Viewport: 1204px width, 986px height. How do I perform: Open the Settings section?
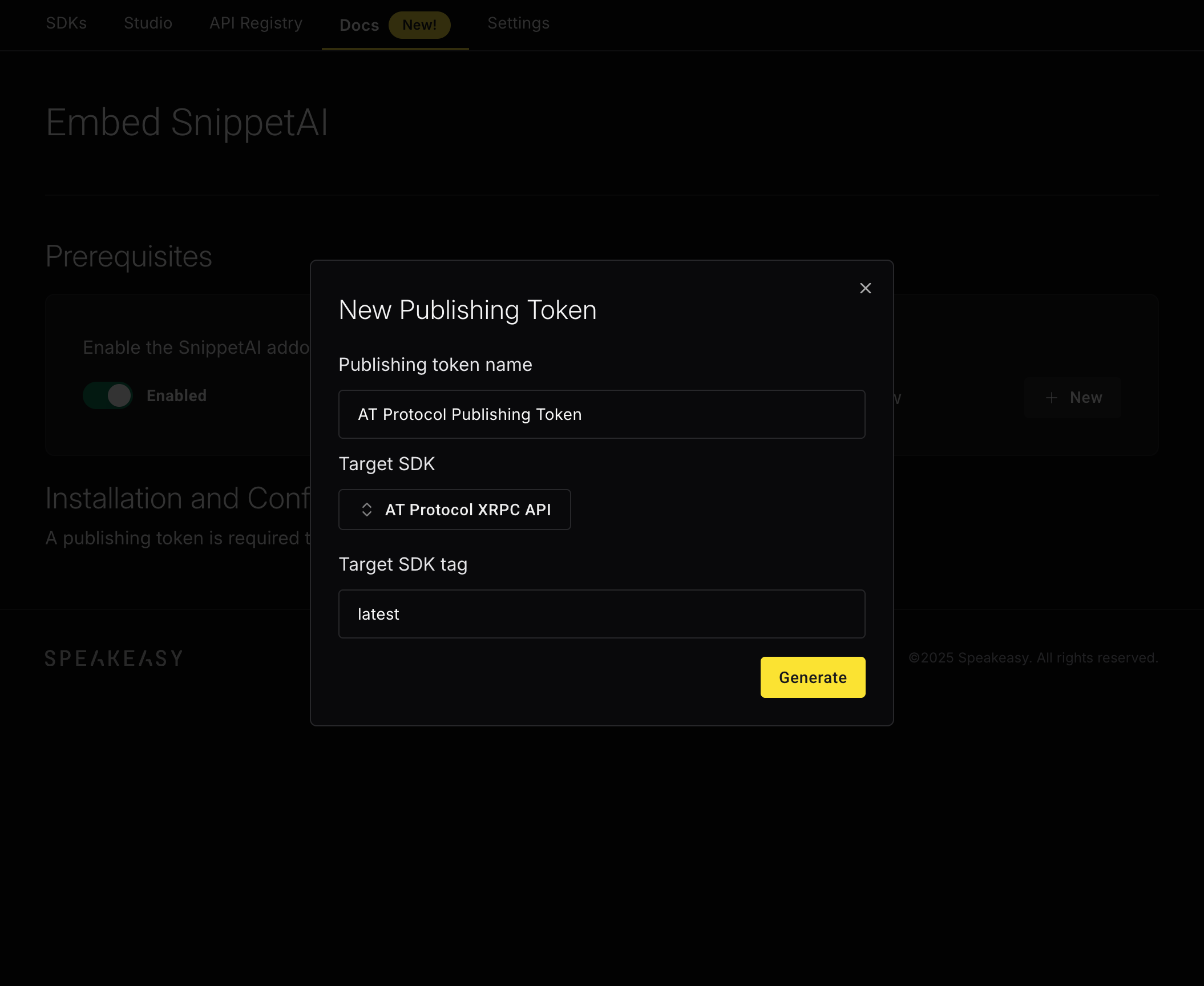coord(518,23)
